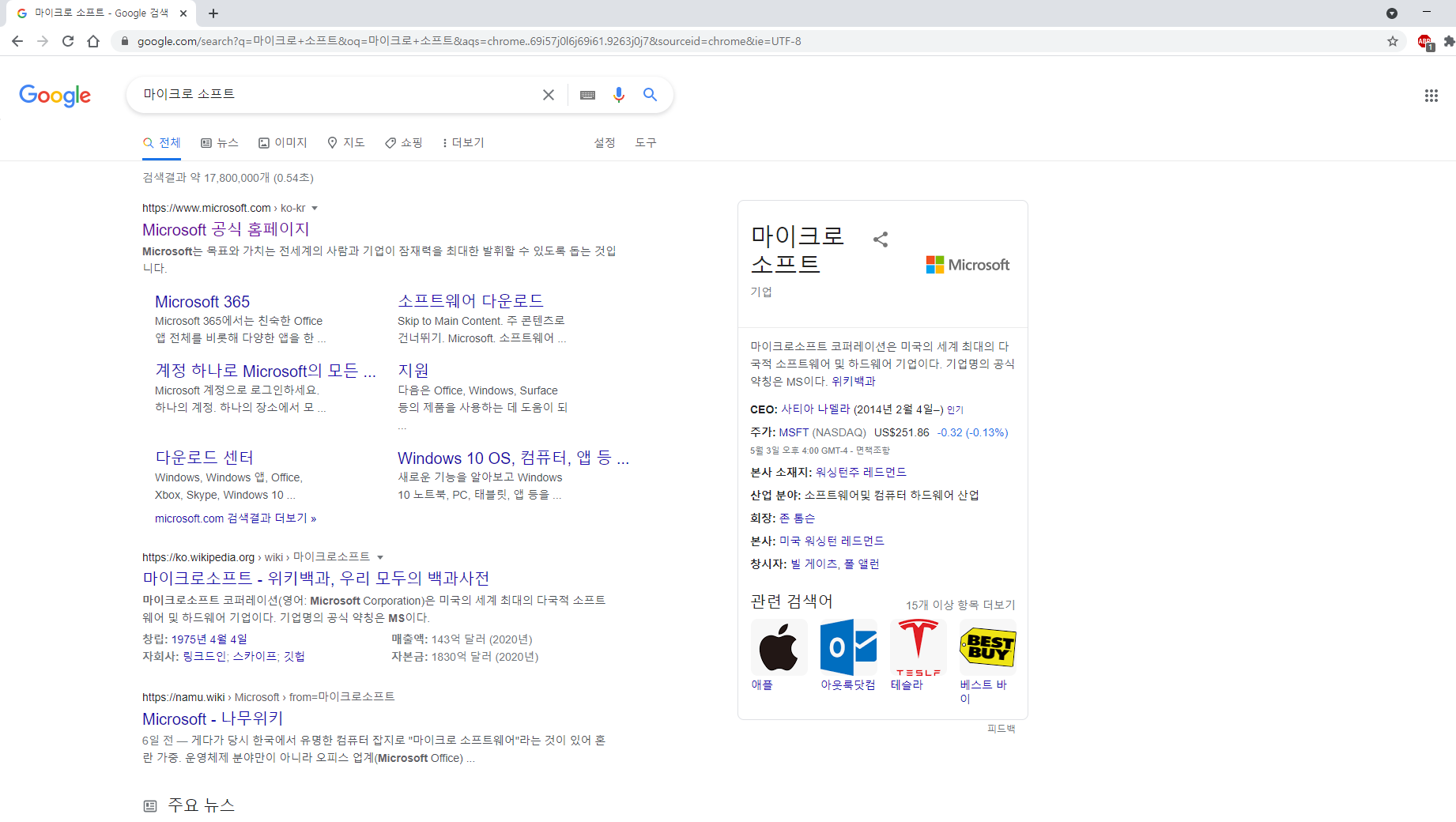Click the 피드백 feedback link

[x=1001, y=729]
